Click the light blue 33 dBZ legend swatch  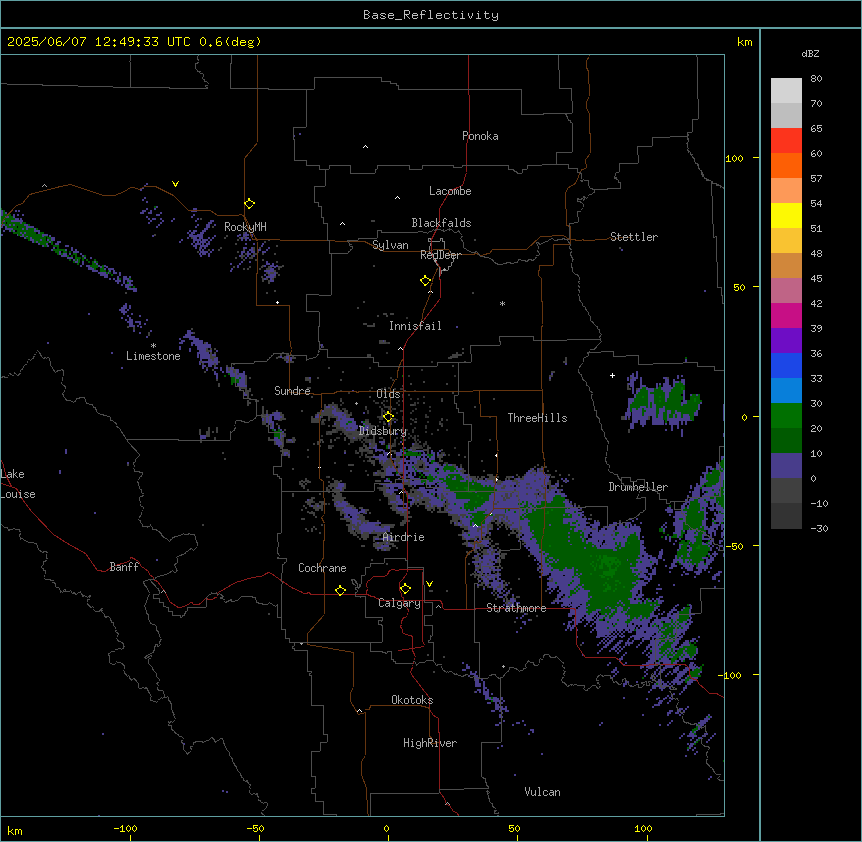[786, 391]
